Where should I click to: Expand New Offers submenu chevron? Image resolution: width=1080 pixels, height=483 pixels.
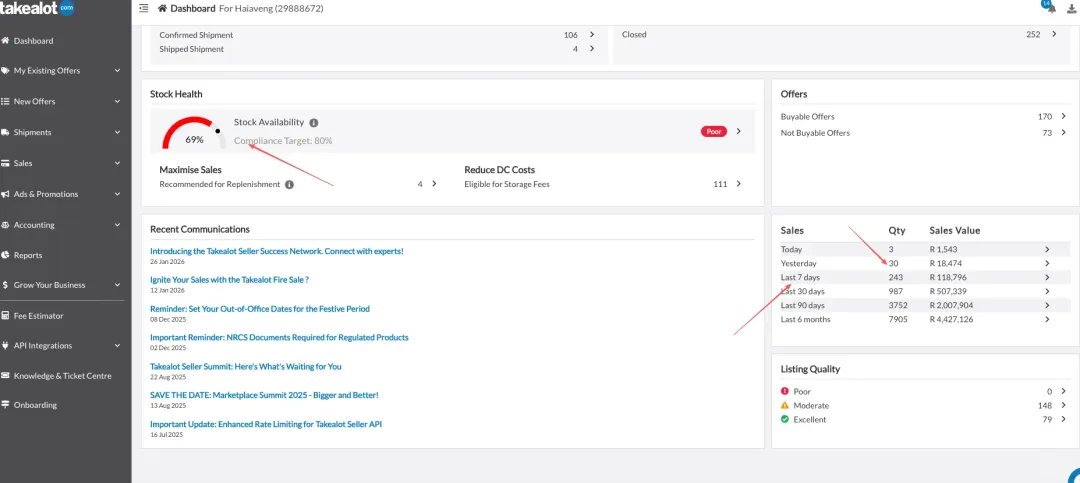click(x=118, y=101)
